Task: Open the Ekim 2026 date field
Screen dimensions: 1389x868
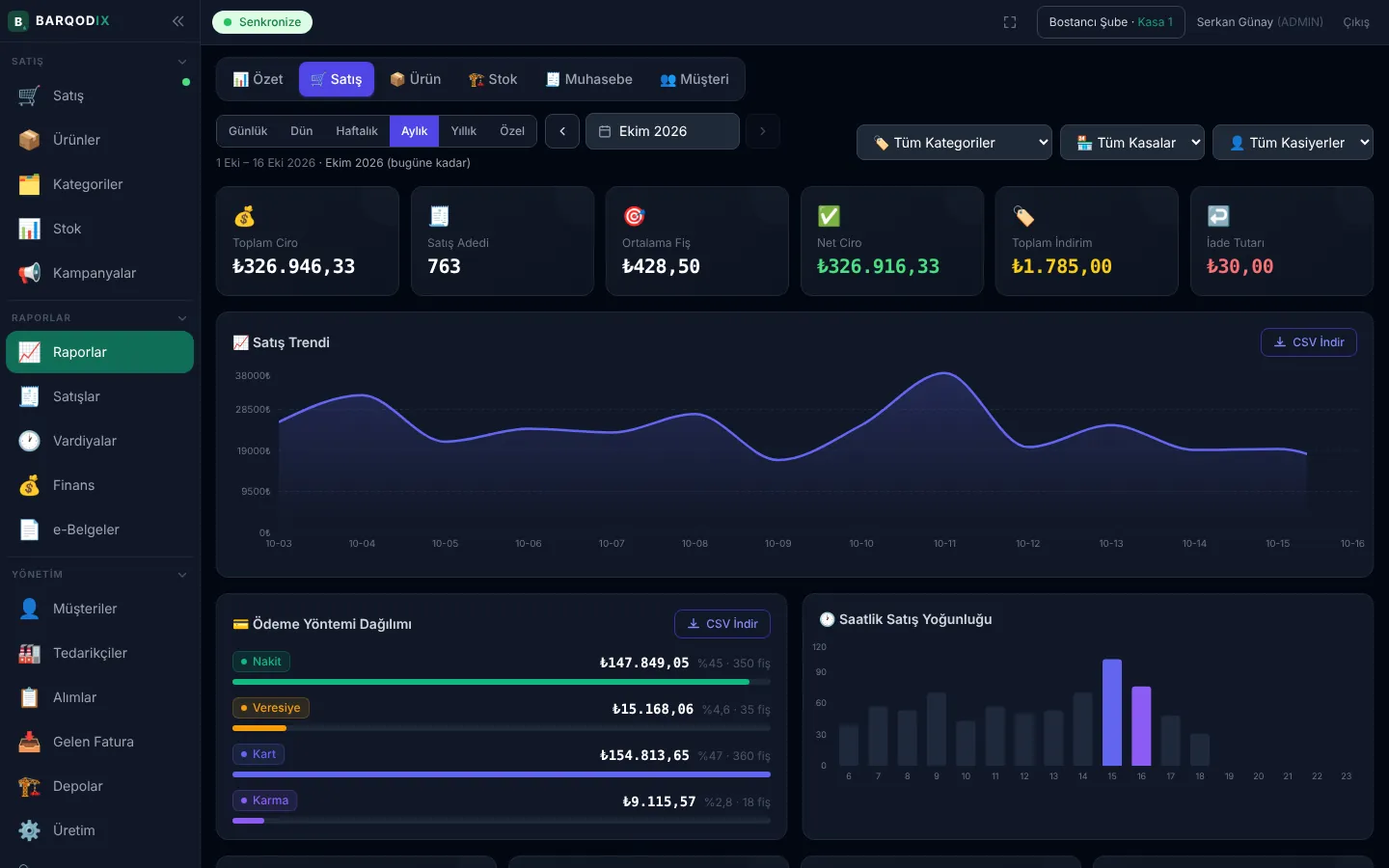Action: [x=663, y=131]
